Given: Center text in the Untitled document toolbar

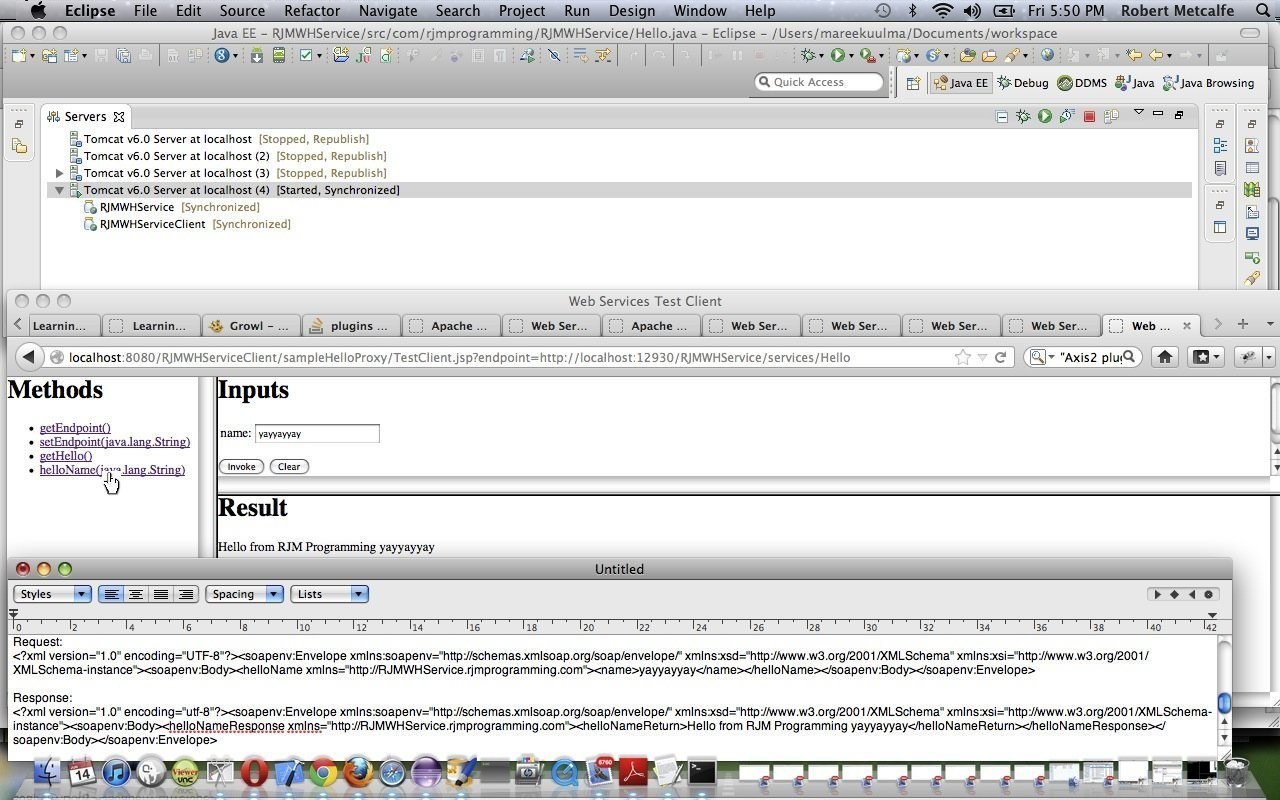Looking at the screenshot, I should (x=135, y=594).
